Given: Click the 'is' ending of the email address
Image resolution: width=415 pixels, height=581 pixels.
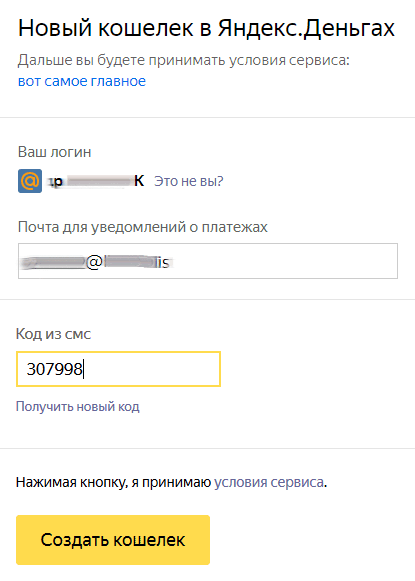Looking at the screenshot, I should pyautogui.click(x=163, y=263).
